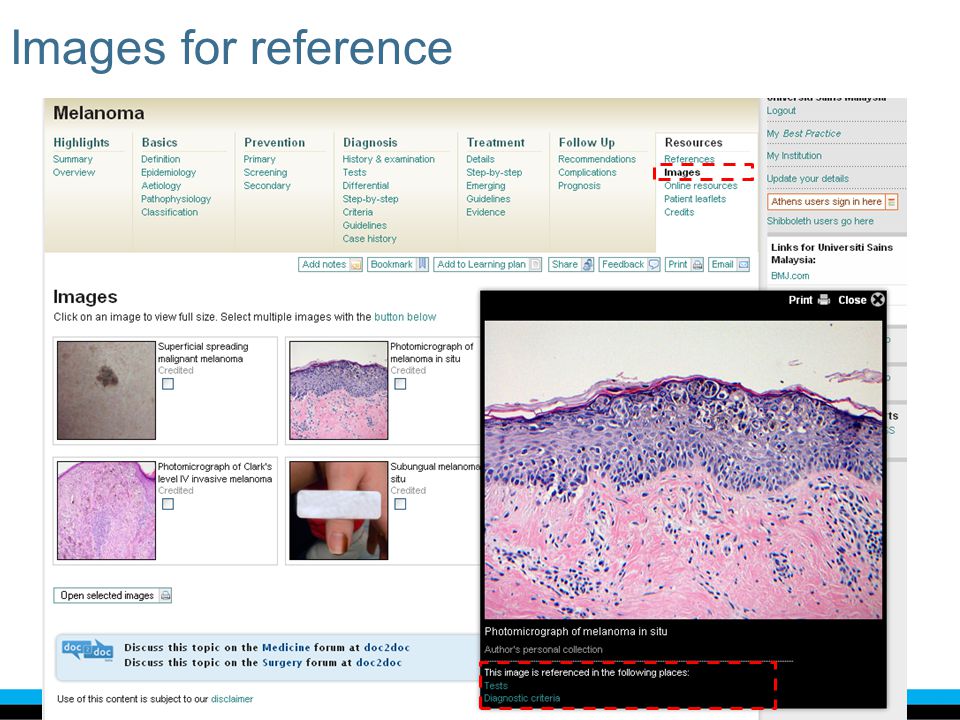The height and width of the screenshot is (720, 960).
Task: Open the Aetiology link
Action: (161, 186)
